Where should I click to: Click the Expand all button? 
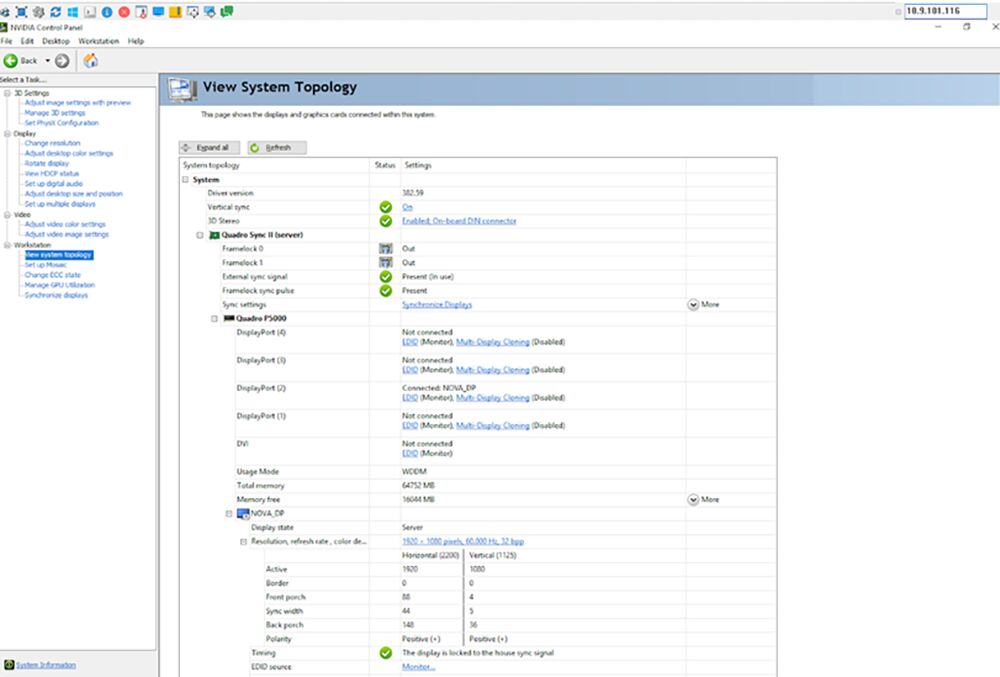pos(209,147)
